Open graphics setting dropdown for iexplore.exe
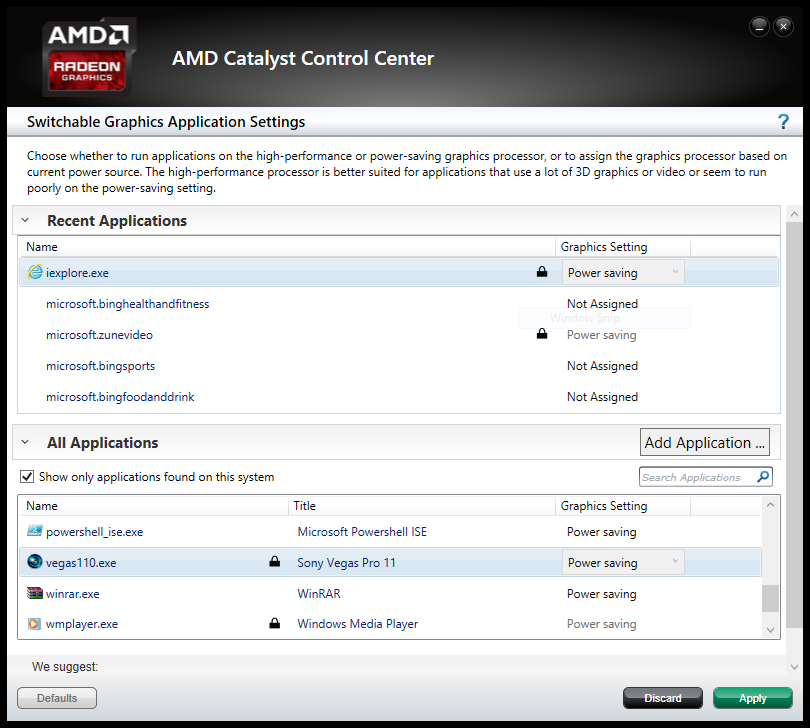Viewport: 810px width, 728px height. 623,272
